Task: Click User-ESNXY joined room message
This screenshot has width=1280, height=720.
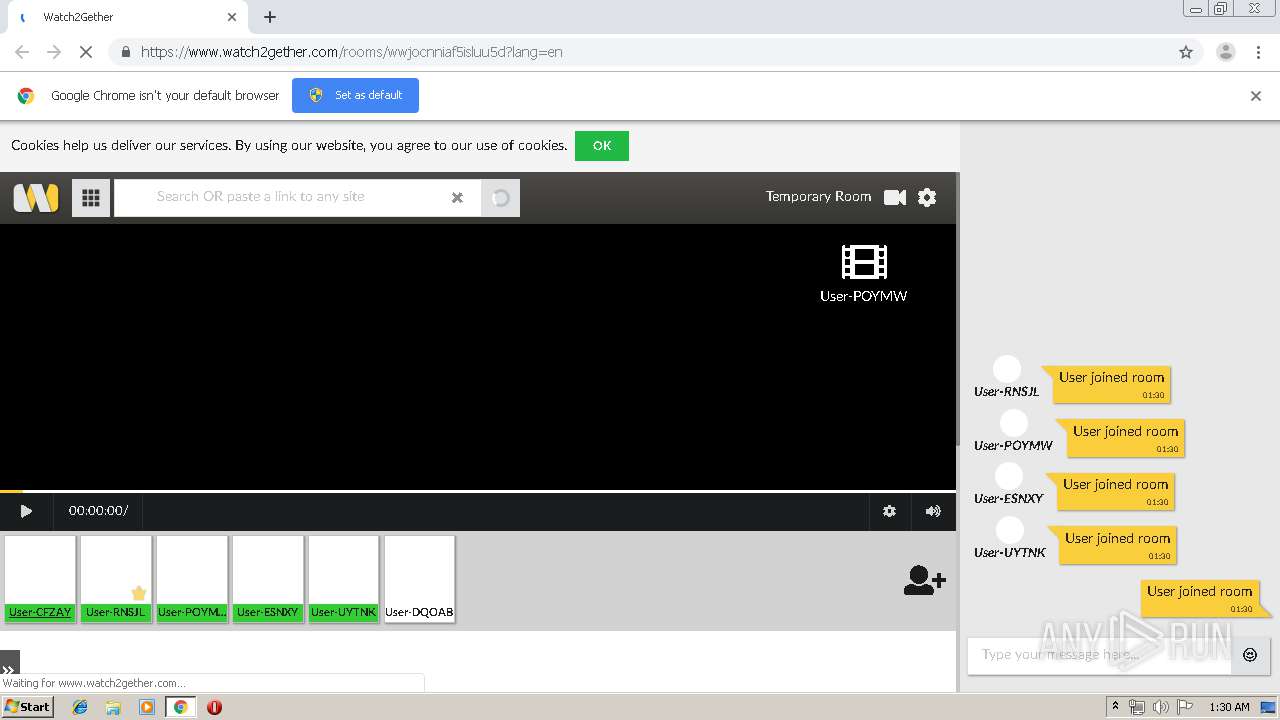Action: (x=1116, y=491)
